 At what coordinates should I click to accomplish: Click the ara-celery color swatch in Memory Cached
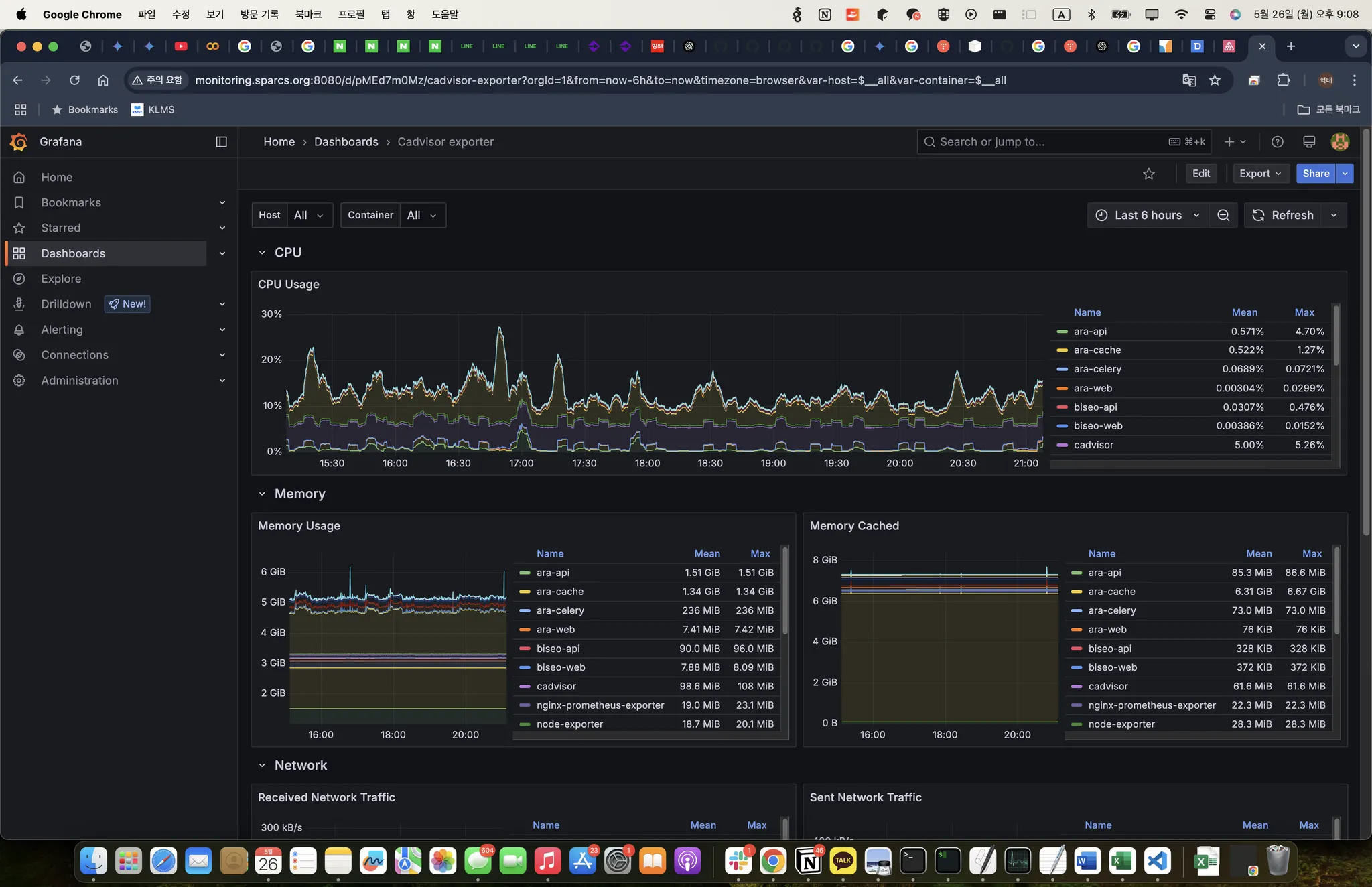click(x=1077, y=610)
